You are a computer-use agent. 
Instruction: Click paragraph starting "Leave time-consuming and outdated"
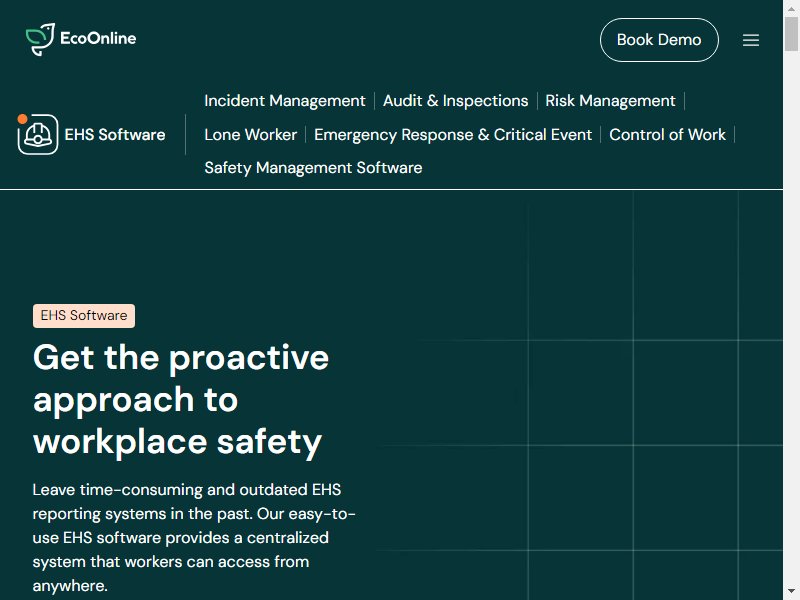(194, 538)
